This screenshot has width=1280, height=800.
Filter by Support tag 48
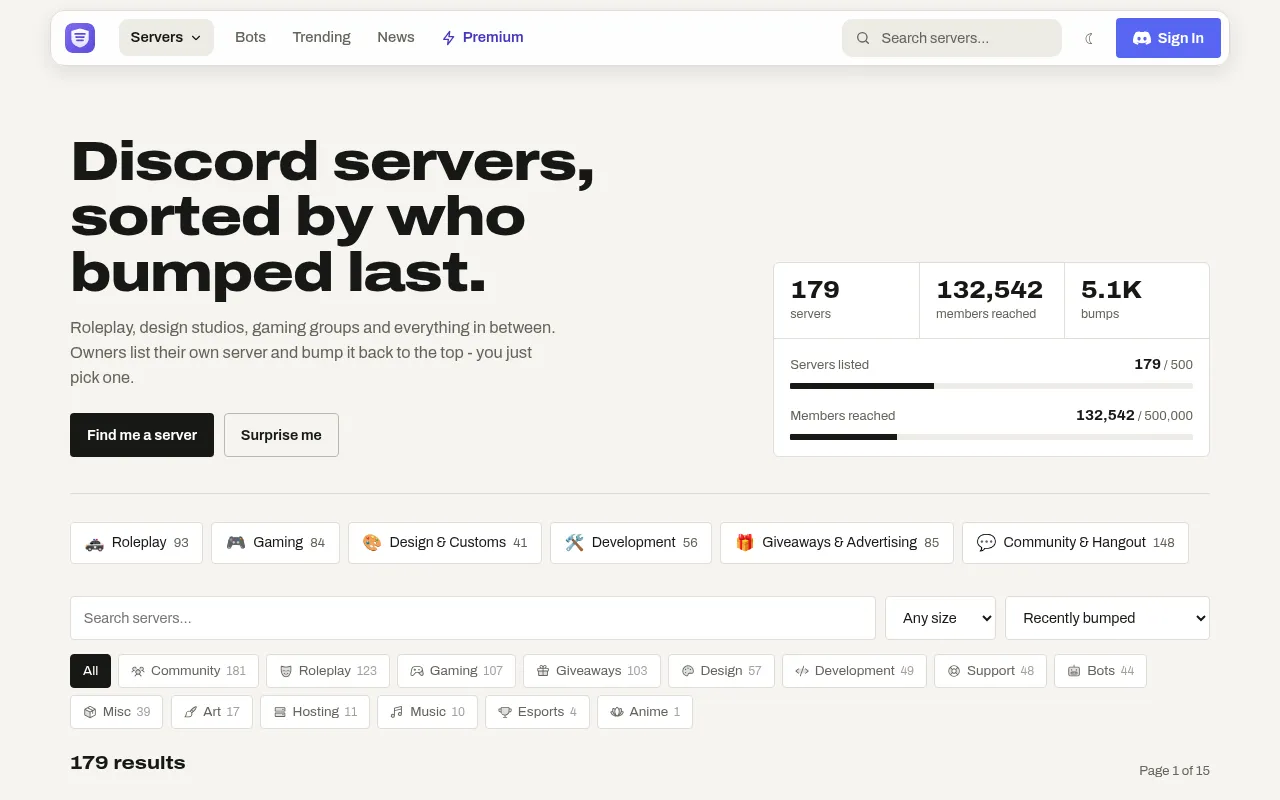(x=990, y=671)
